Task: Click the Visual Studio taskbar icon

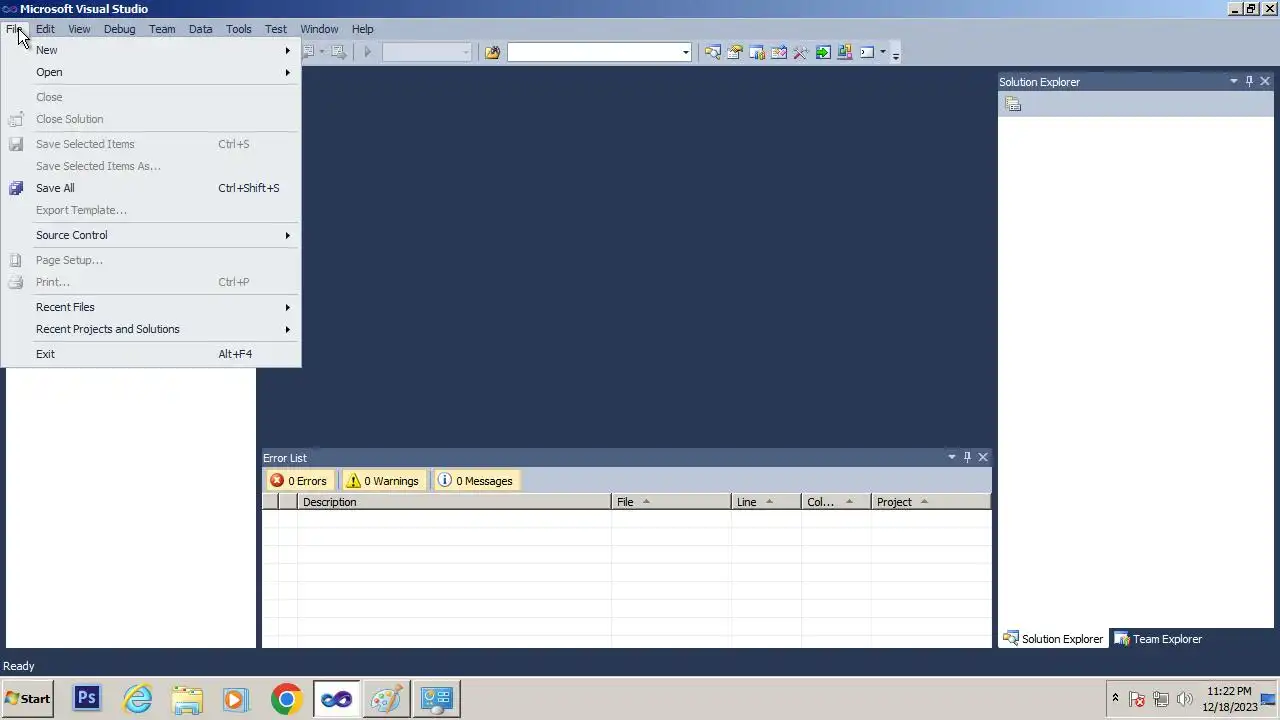Action: tap(336, 699)
